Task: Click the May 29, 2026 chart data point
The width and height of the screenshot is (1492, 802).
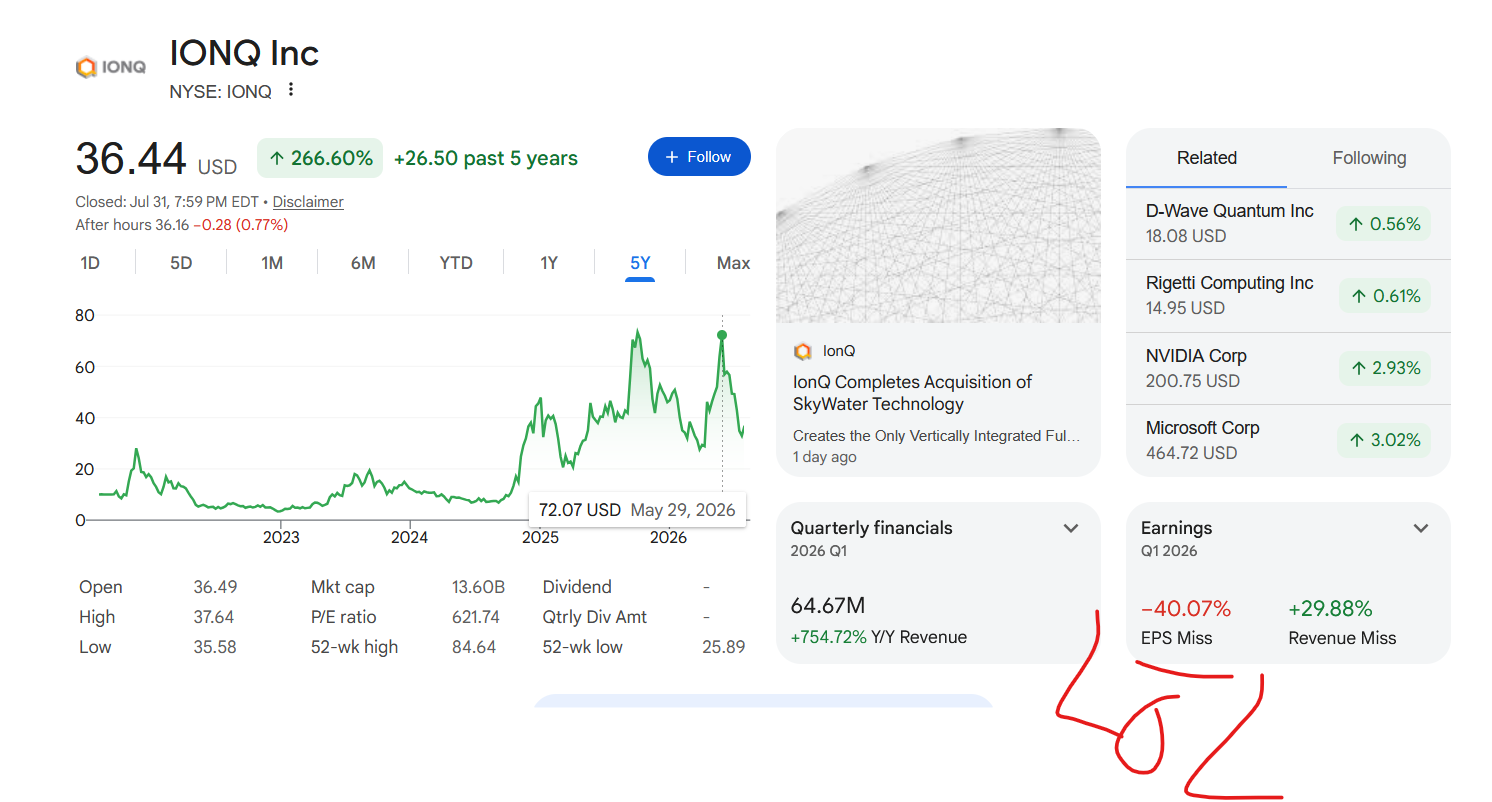Action: coord(722,335)
